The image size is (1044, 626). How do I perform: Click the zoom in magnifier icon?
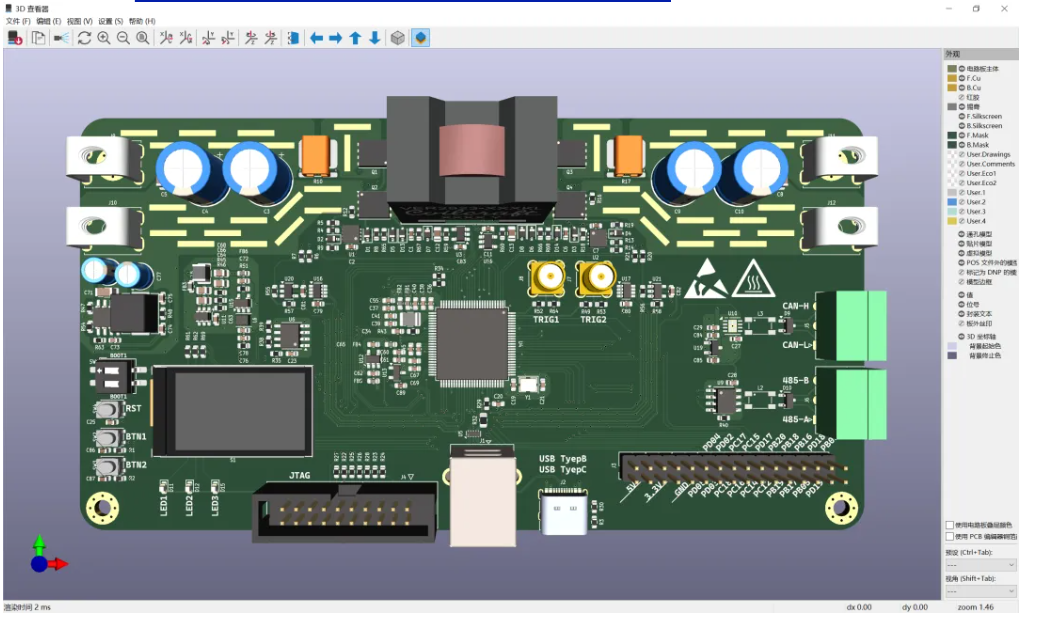(104, 38)
